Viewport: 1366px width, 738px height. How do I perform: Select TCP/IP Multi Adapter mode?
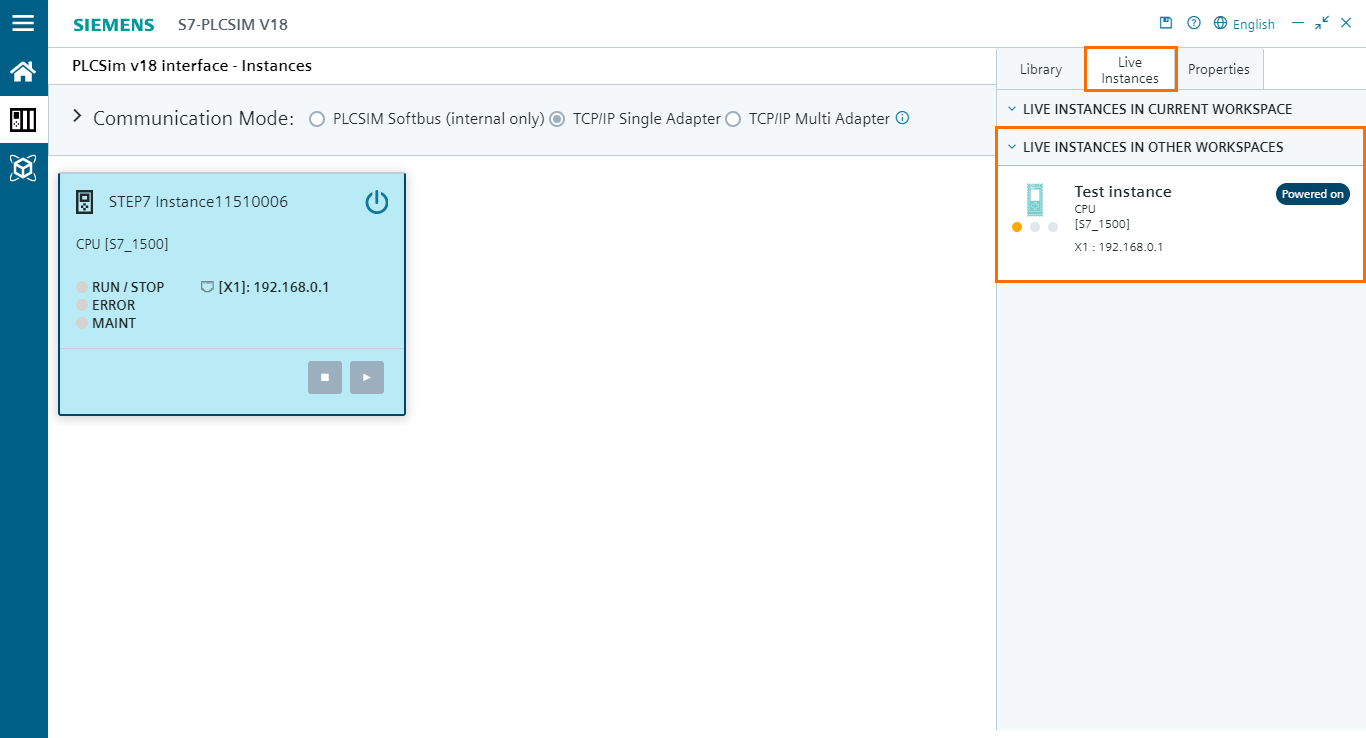click(734, 118)
